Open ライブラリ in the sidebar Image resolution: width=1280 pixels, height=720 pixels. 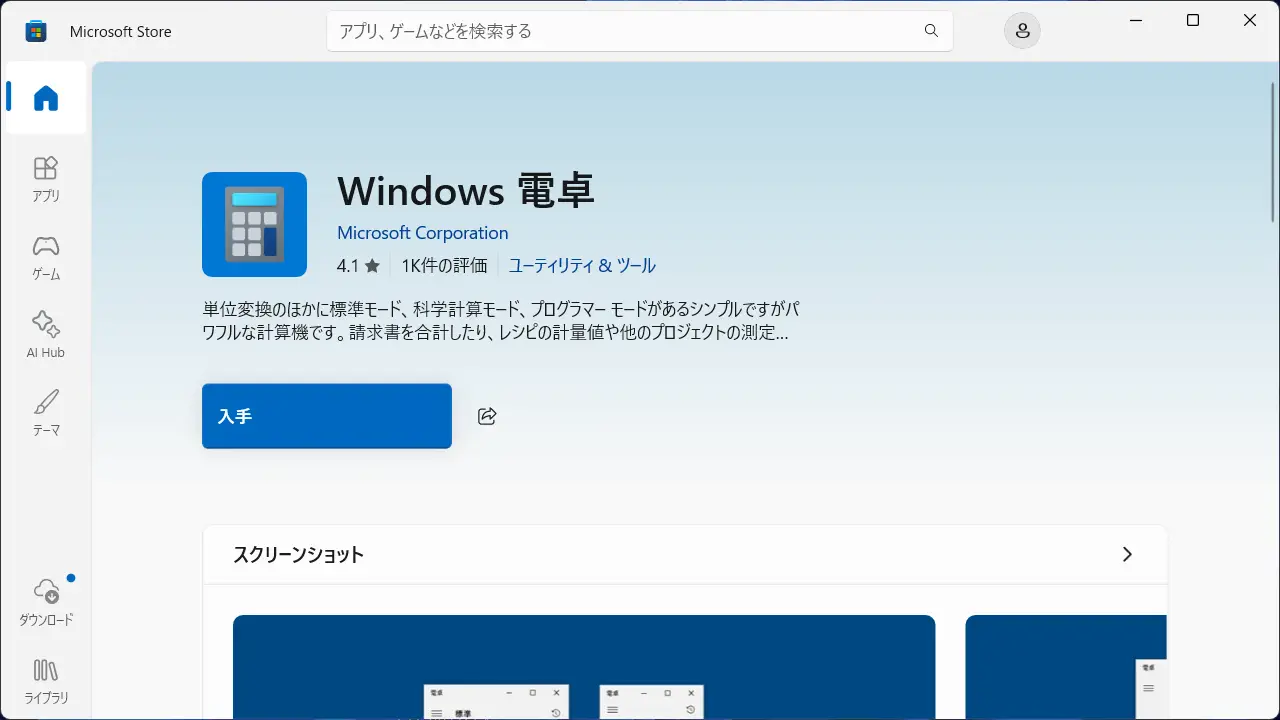tap(46, 682)
